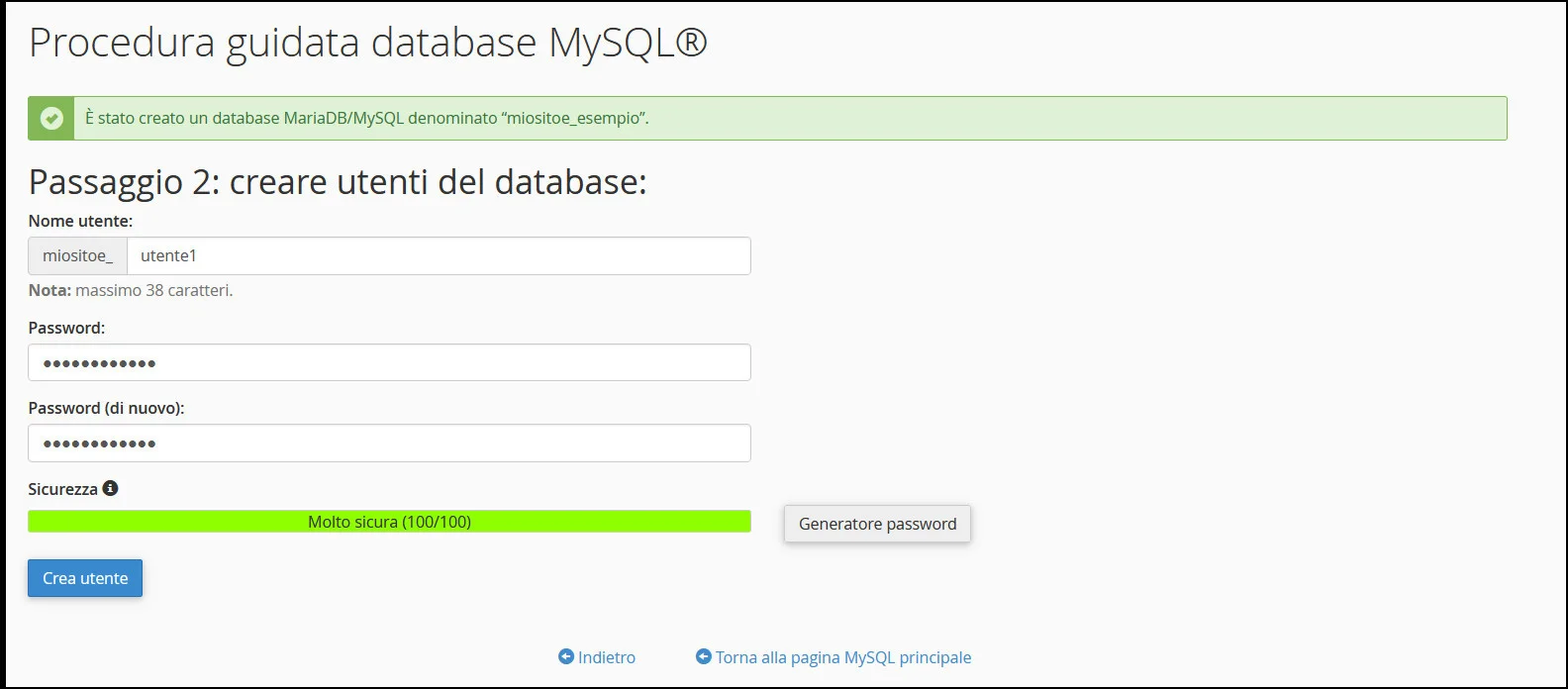This screenshot has height=689, width=1568.
Task: Click the back-arrow glyph in the footer navigation
Action: (566, 656)
